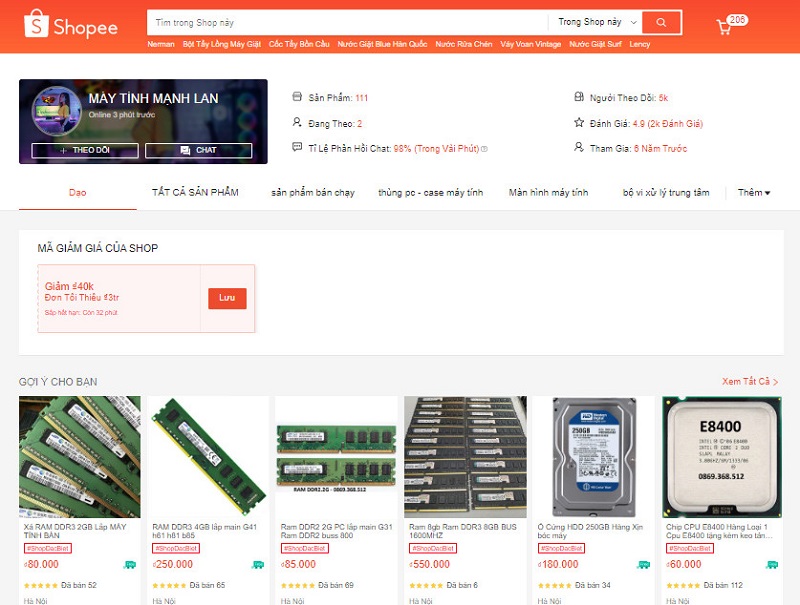Open the shopping cart icon
This screenshot has width=800, height=605.
[725, 27]
